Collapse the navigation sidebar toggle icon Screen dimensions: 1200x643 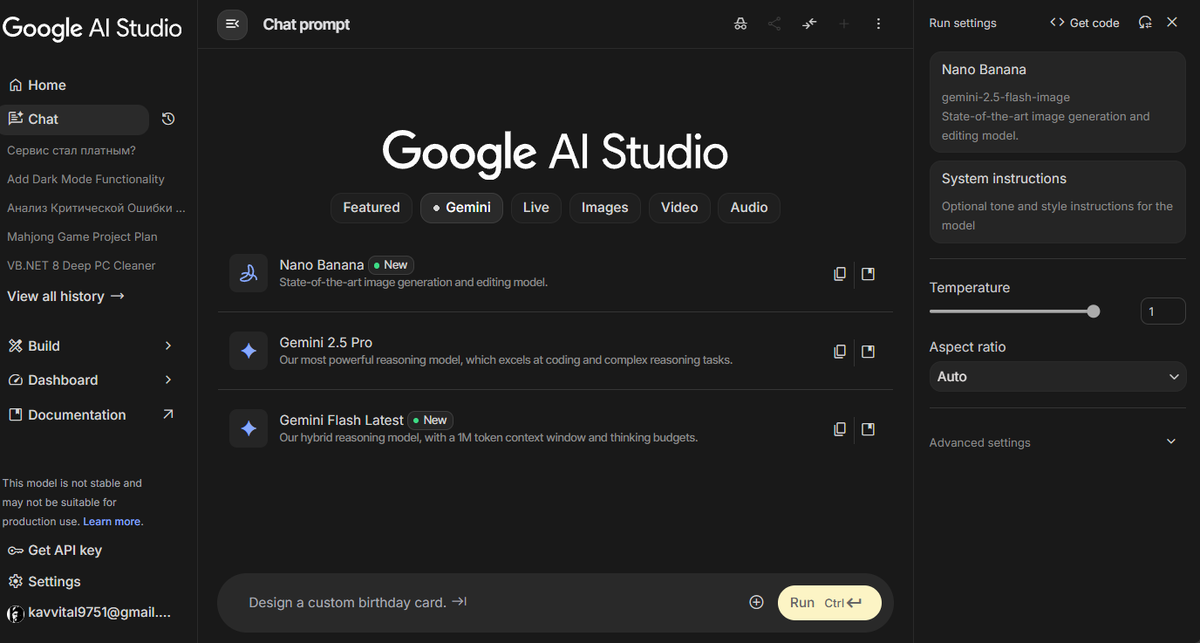(x=232, y=24)
